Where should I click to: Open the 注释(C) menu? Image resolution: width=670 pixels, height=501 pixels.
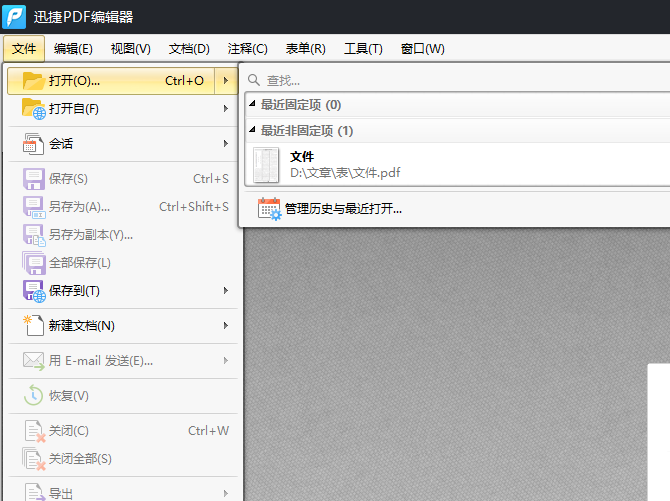247,49
